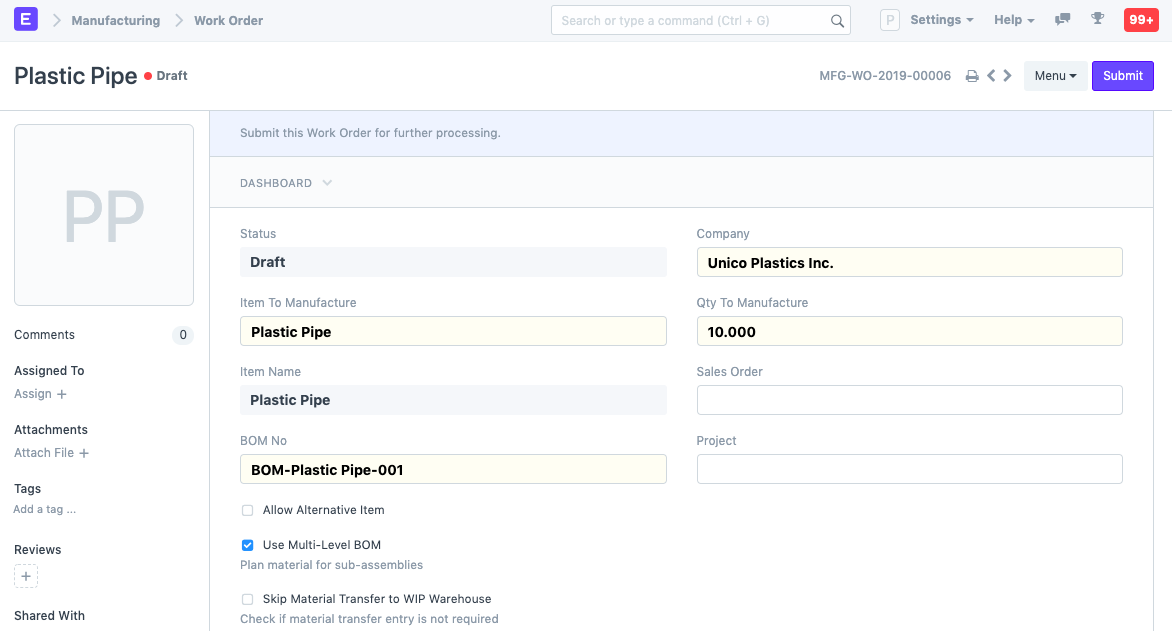Go to next document with right arrow
The width and height of the screenshot is (1172, 631).
[x=1008, y=76]
